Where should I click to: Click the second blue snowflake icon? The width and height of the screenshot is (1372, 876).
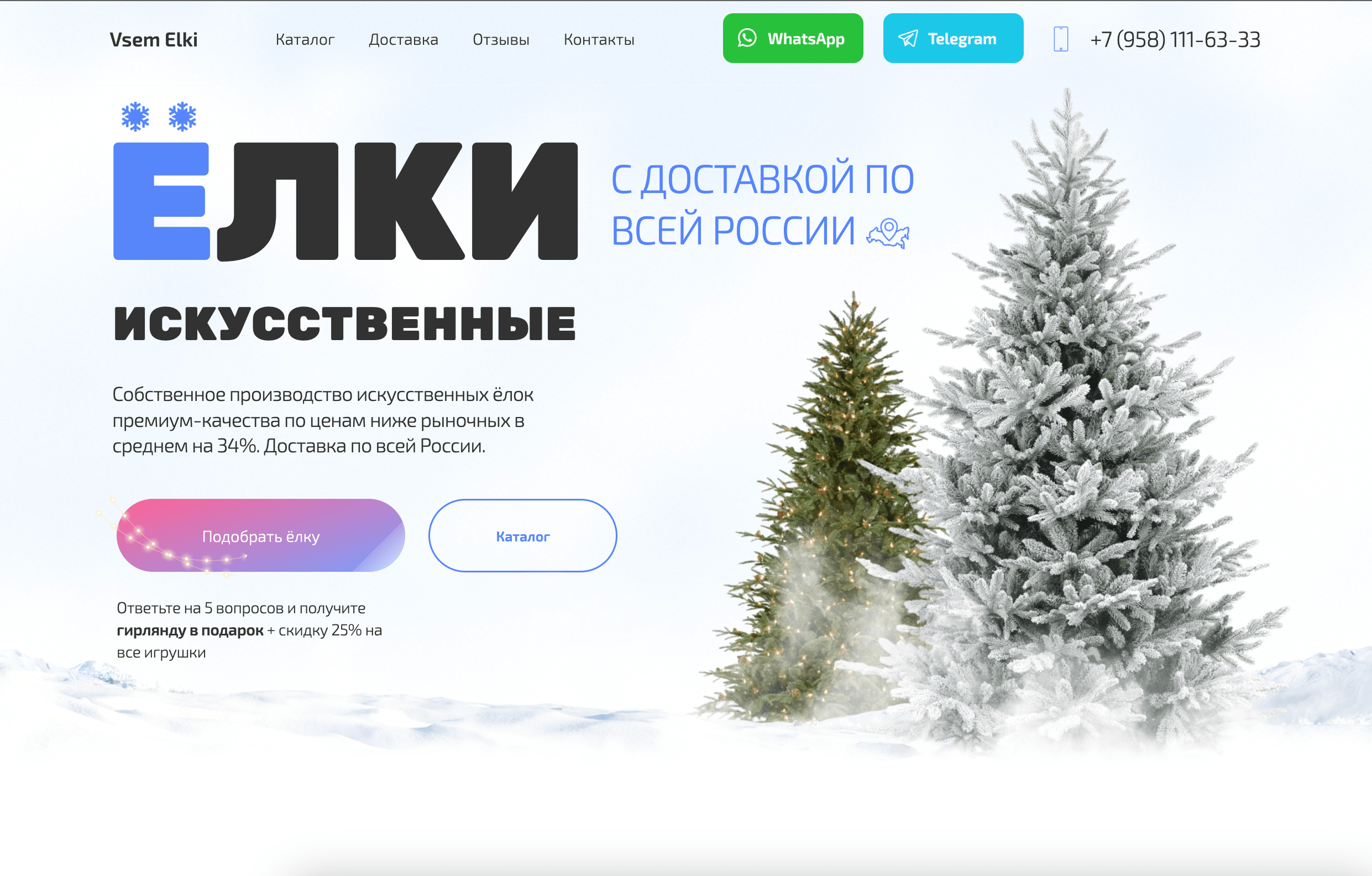pyautogui.click(x=182, y=116)
